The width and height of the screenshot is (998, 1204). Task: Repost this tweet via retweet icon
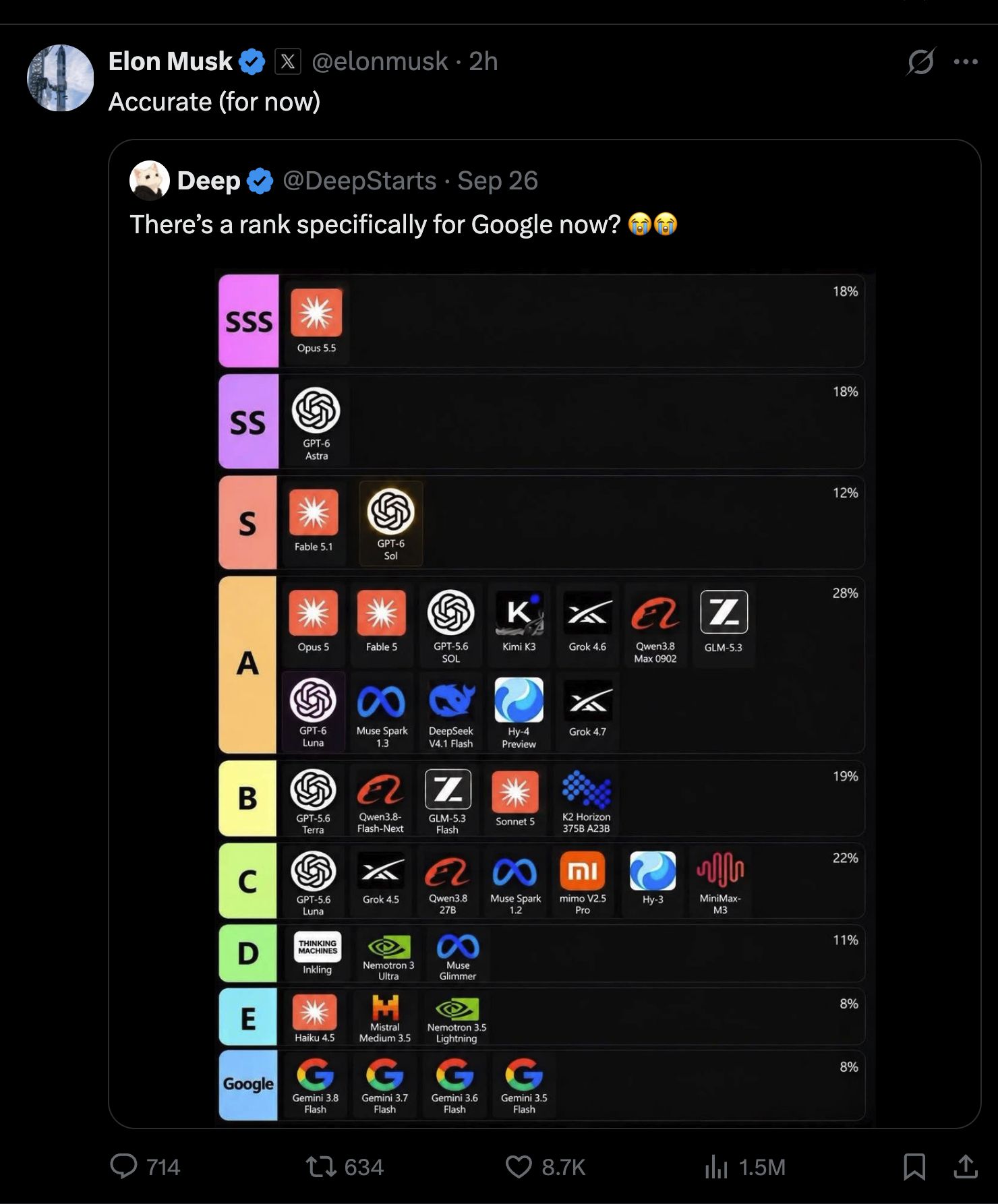coord(321,1166)
